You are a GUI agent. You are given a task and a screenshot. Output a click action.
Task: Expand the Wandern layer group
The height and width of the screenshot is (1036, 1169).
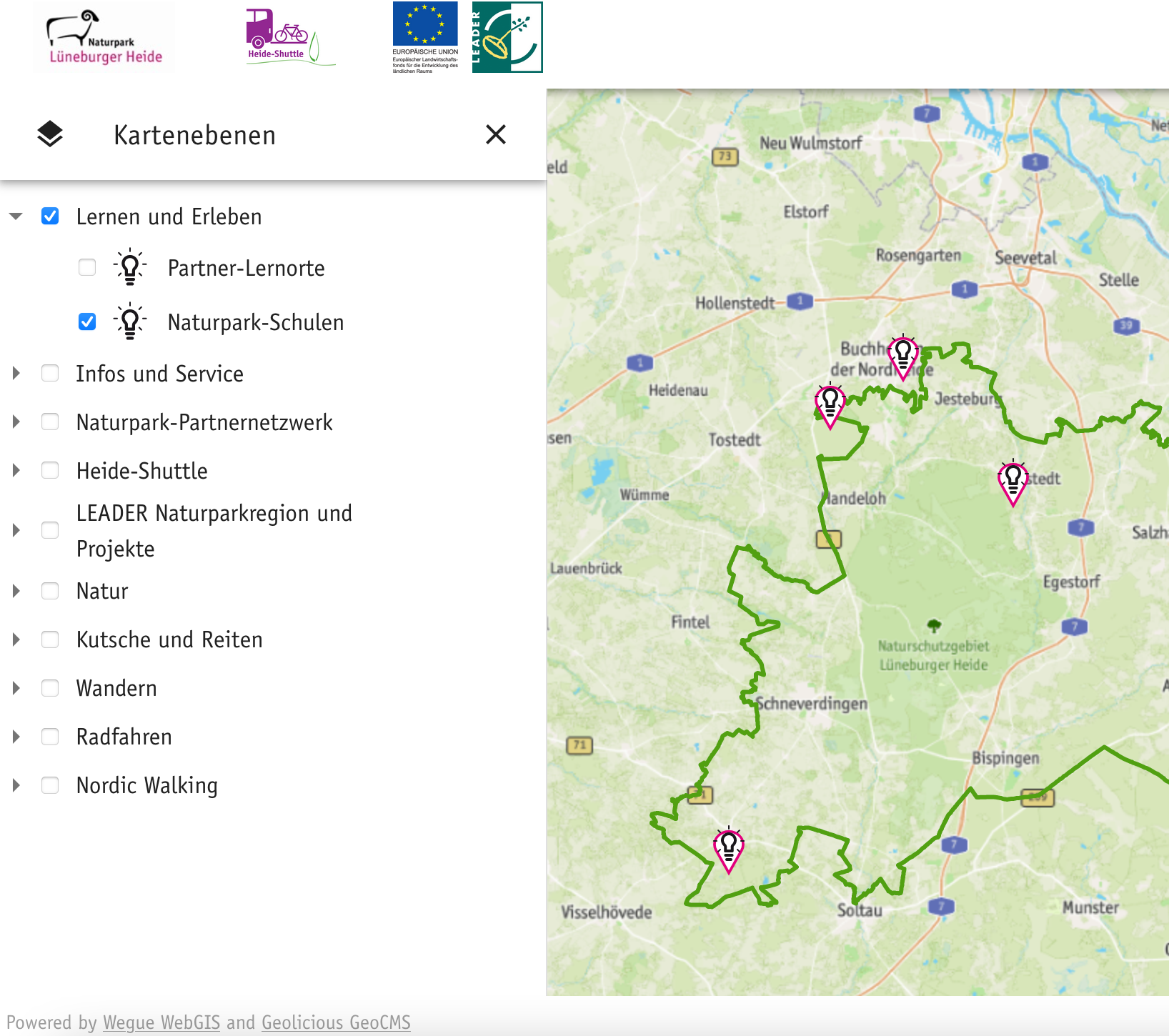pos(16,687)
